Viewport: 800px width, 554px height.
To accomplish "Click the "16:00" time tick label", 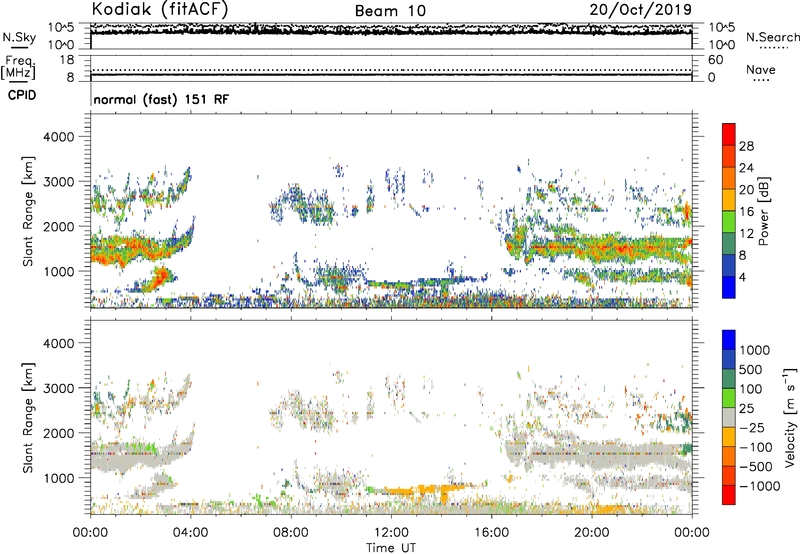I will [491, 533].
